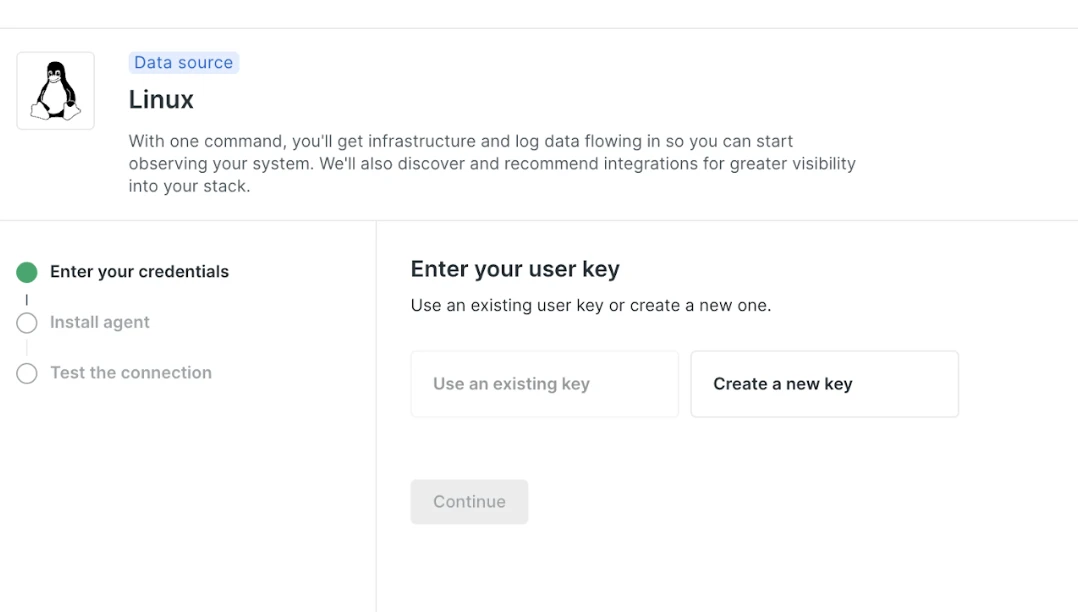The image size is (1078, 612).
Task: Select green Enter your credentials step indicator
Action: coord(27,272)
